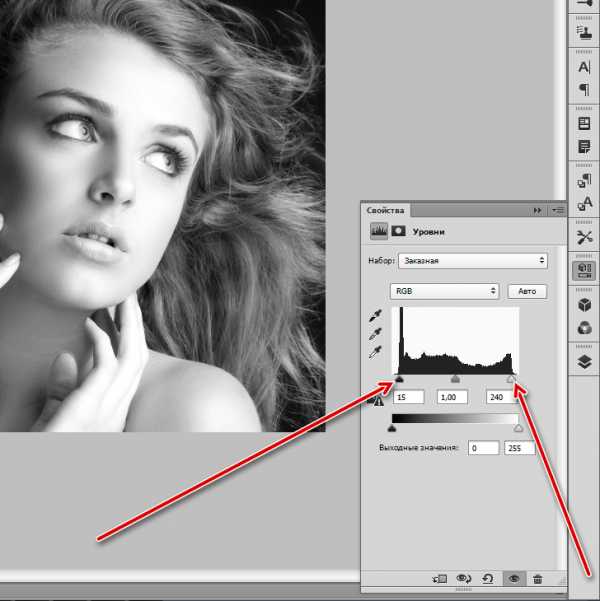Click the Уровни label text

pyautogui.click(x=429, y=232)
